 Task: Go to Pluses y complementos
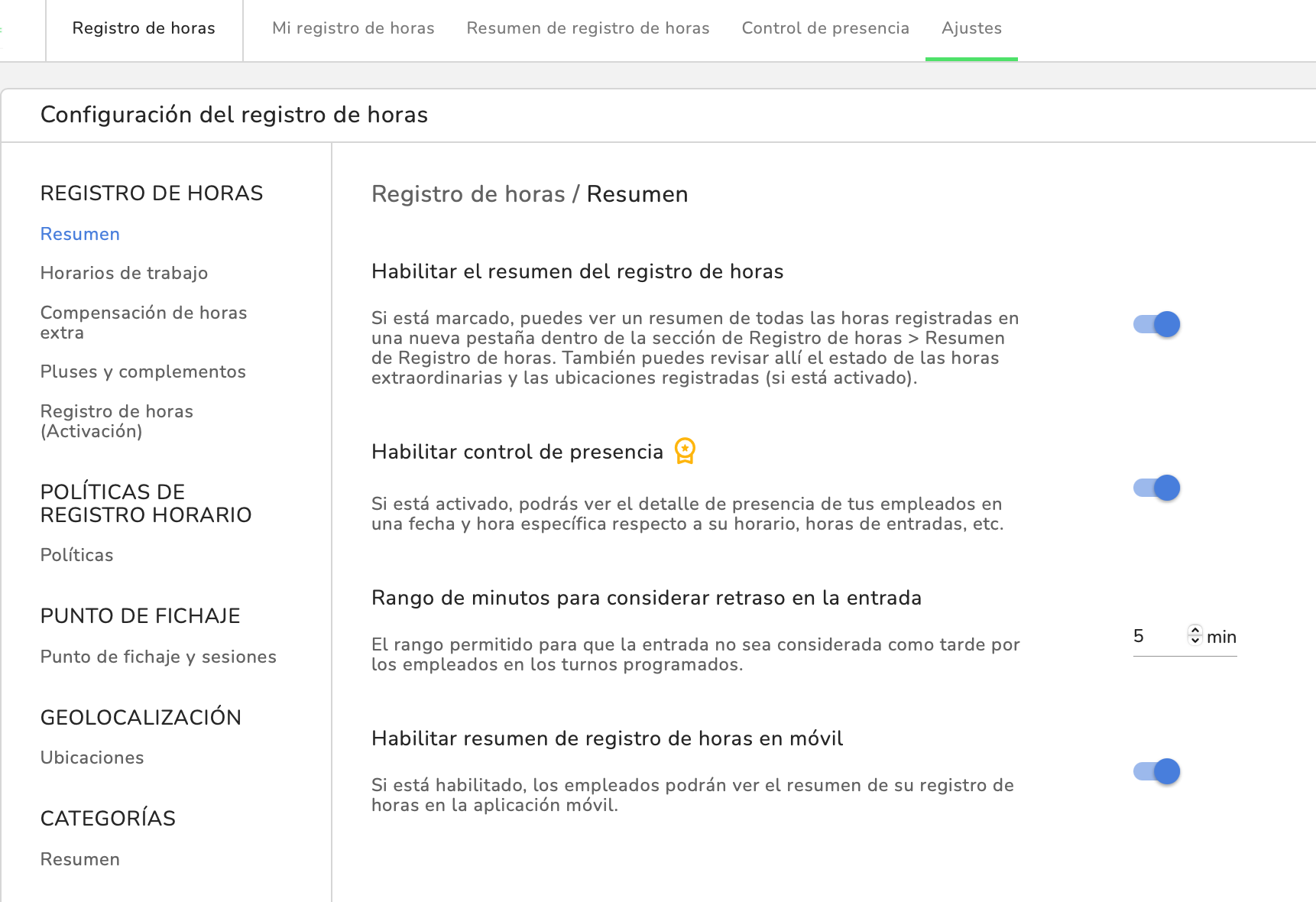pyautogui.click(x=143, y=372)
